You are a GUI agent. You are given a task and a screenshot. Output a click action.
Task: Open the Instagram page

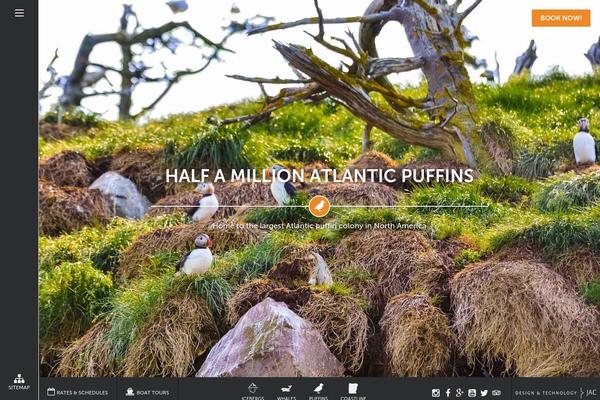(435, 393)
